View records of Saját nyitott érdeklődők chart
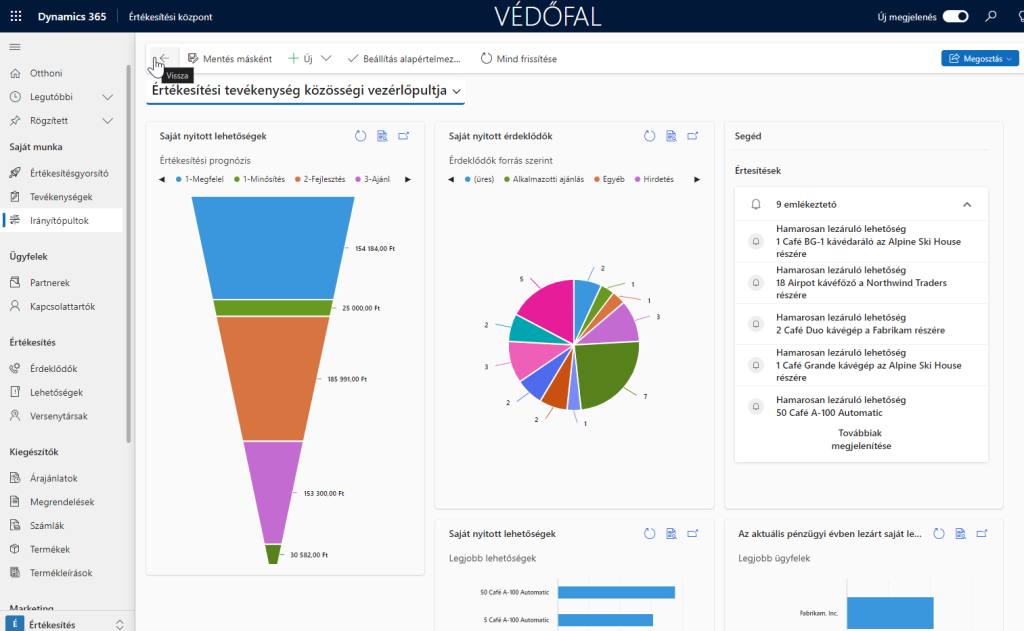Screen dimensions: 1024x631 [x=671, y=136]
